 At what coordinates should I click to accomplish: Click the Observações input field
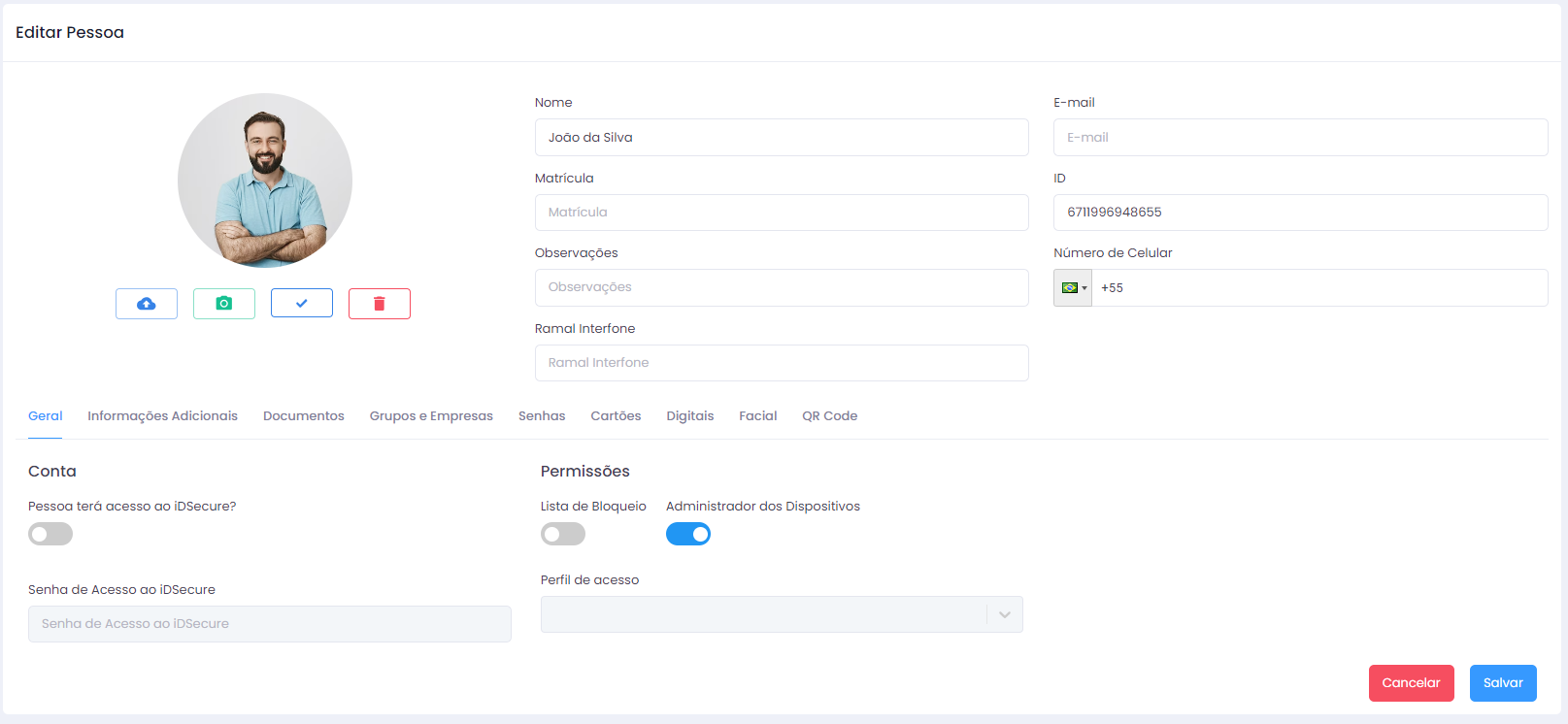pyautogui.click(x=782, y=288)
